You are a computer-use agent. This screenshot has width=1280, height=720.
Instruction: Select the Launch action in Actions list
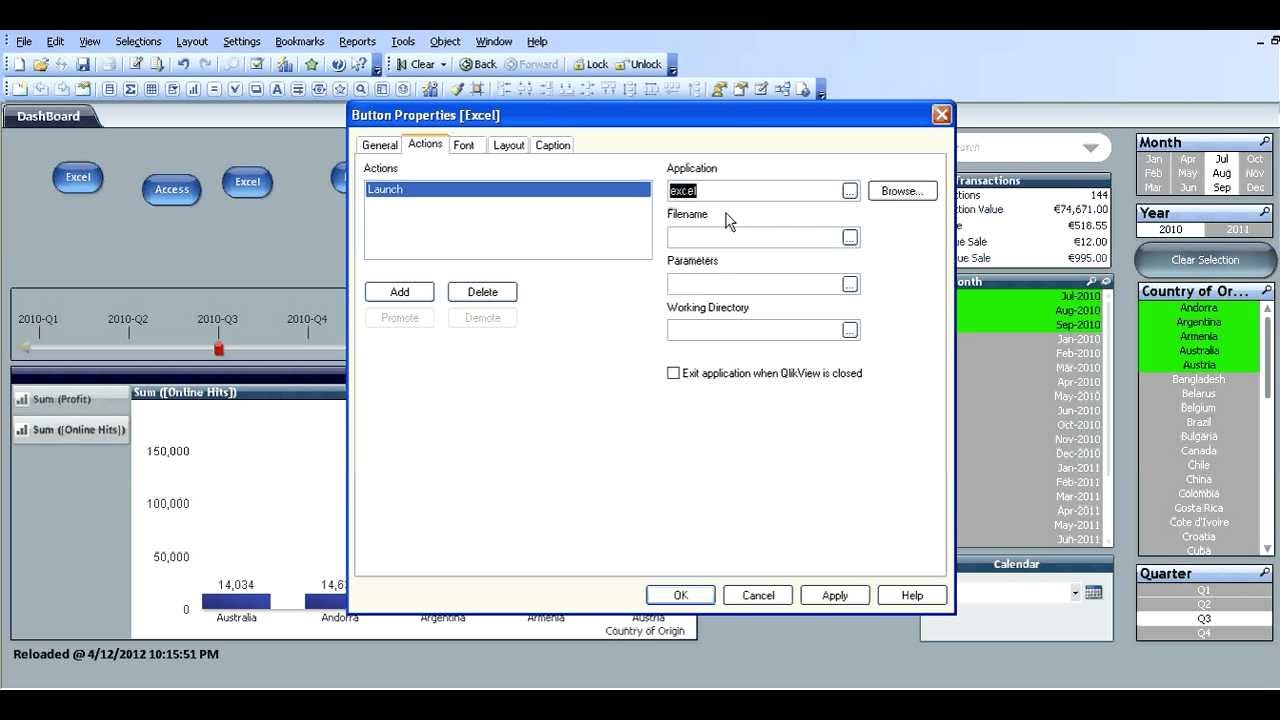pyautogui.click(x=508, y=189)
